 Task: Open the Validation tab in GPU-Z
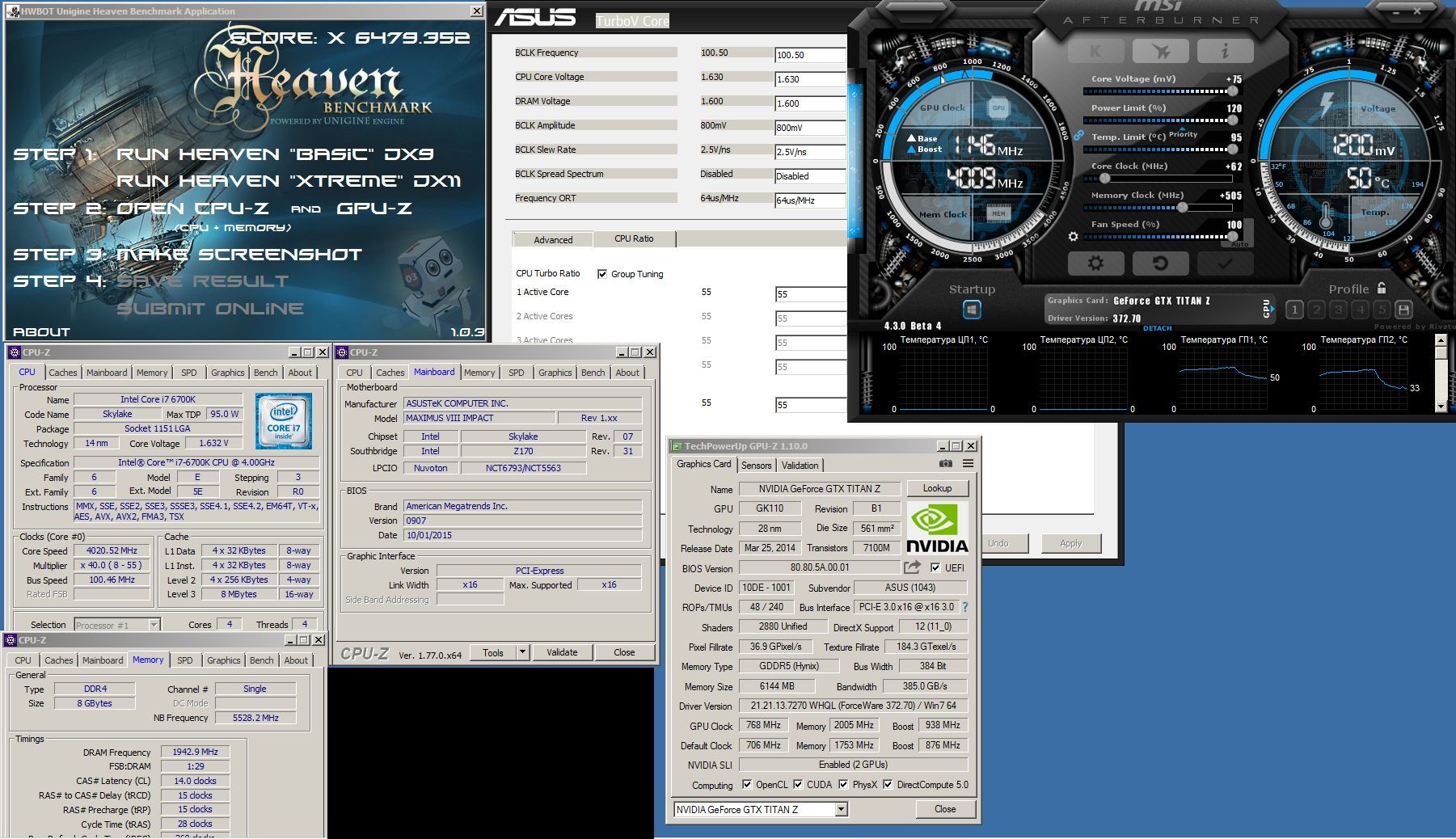click(x=800, y=466)
